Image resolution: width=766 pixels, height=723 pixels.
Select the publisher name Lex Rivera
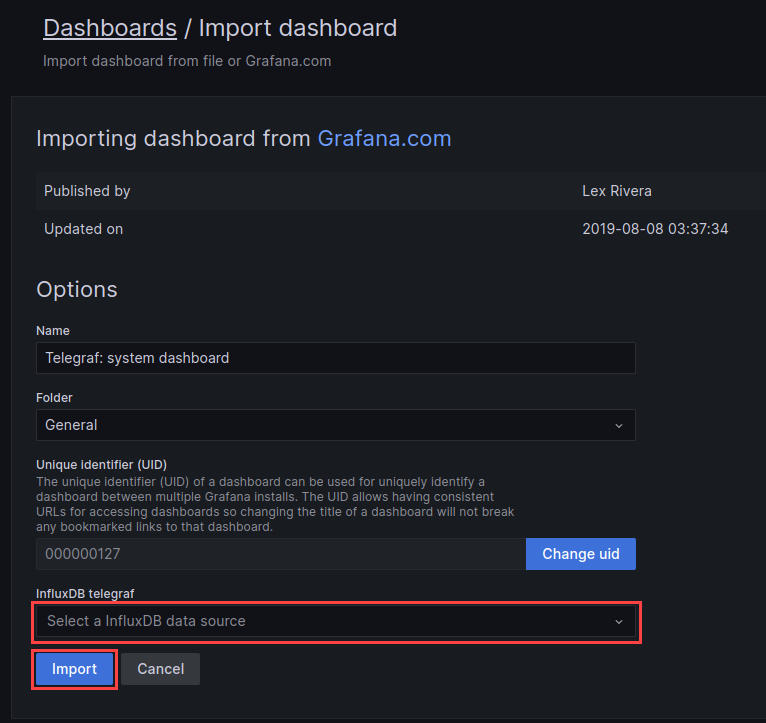(x=617, y=191)
